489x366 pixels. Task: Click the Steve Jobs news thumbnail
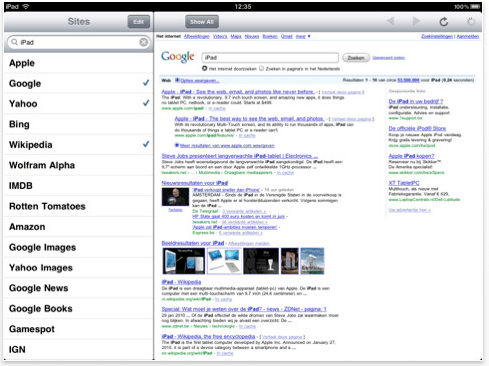click(x=175, y=197)
